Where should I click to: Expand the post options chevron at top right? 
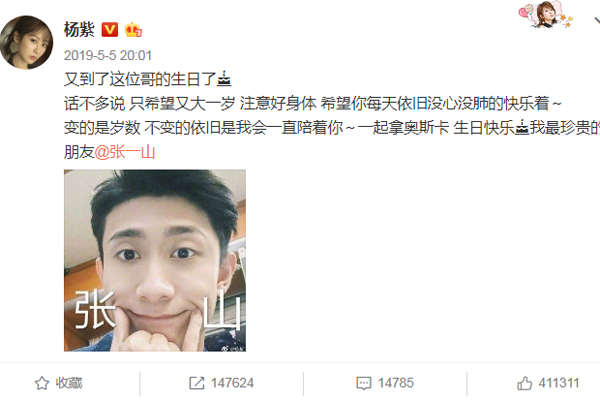pos(597,20)
